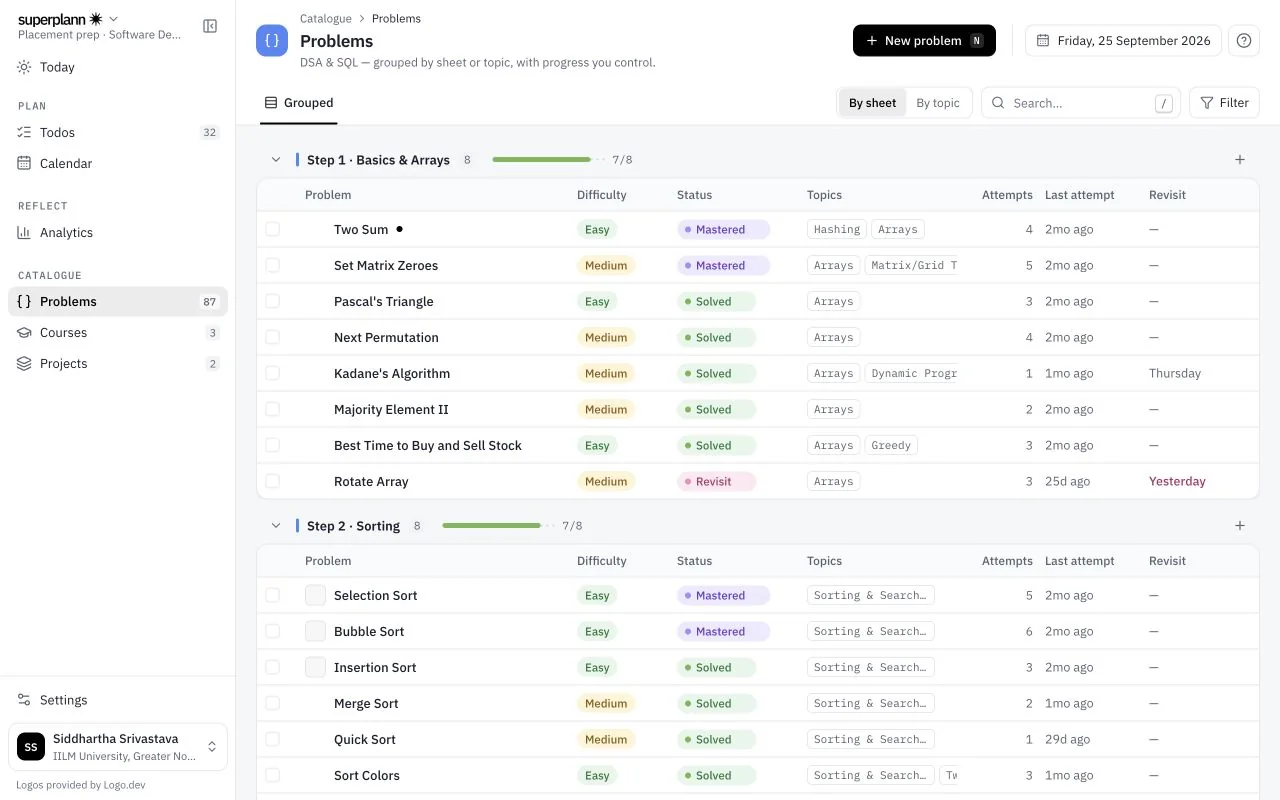This screenshot has height=800, width=1280.
Task: Open Todos in sidebar
Action: click(118, 132)
